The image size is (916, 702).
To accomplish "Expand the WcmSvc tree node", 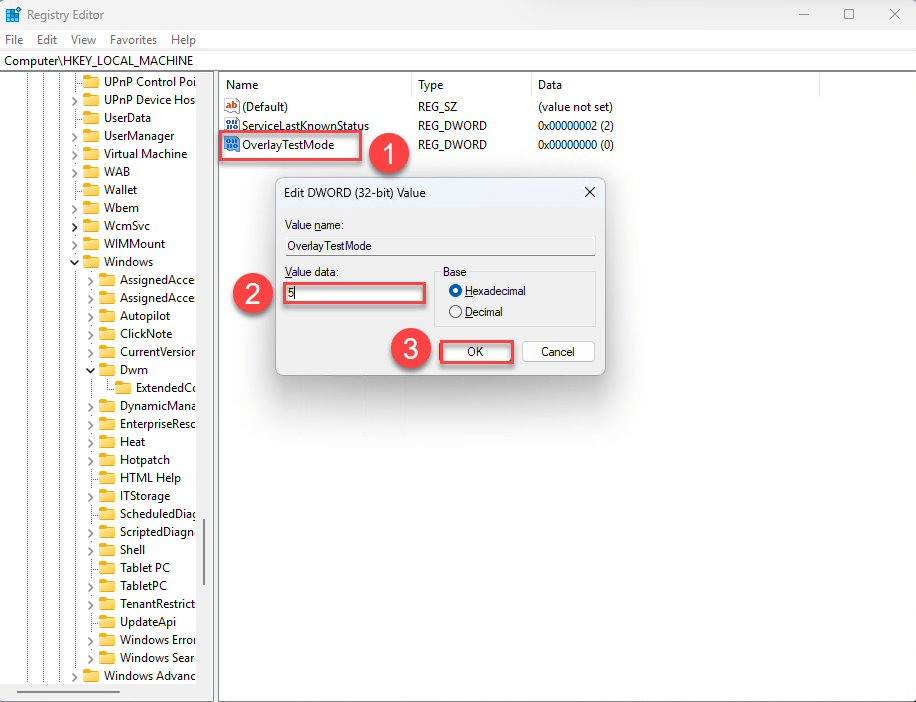I will tap(75, 227).
